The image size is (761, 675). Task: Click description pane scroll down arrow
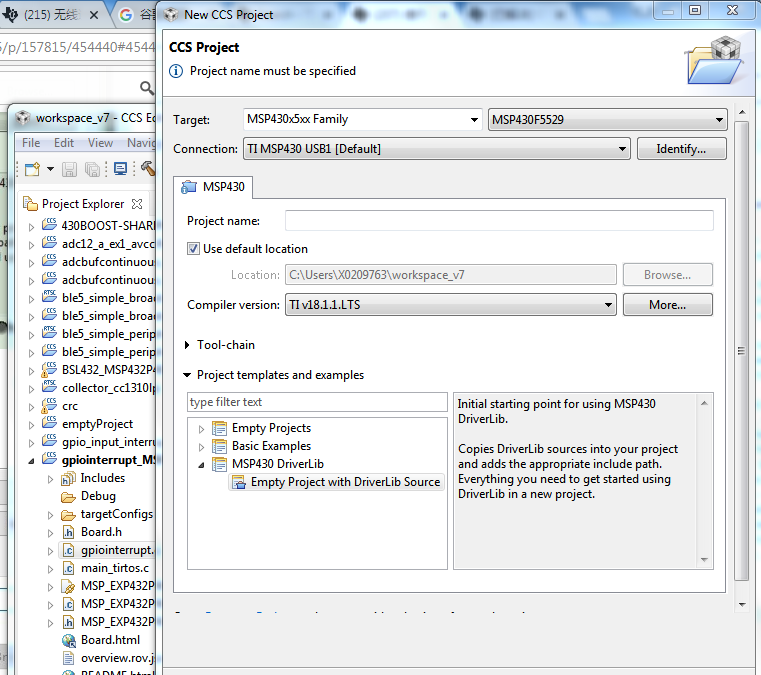[704, 560]
